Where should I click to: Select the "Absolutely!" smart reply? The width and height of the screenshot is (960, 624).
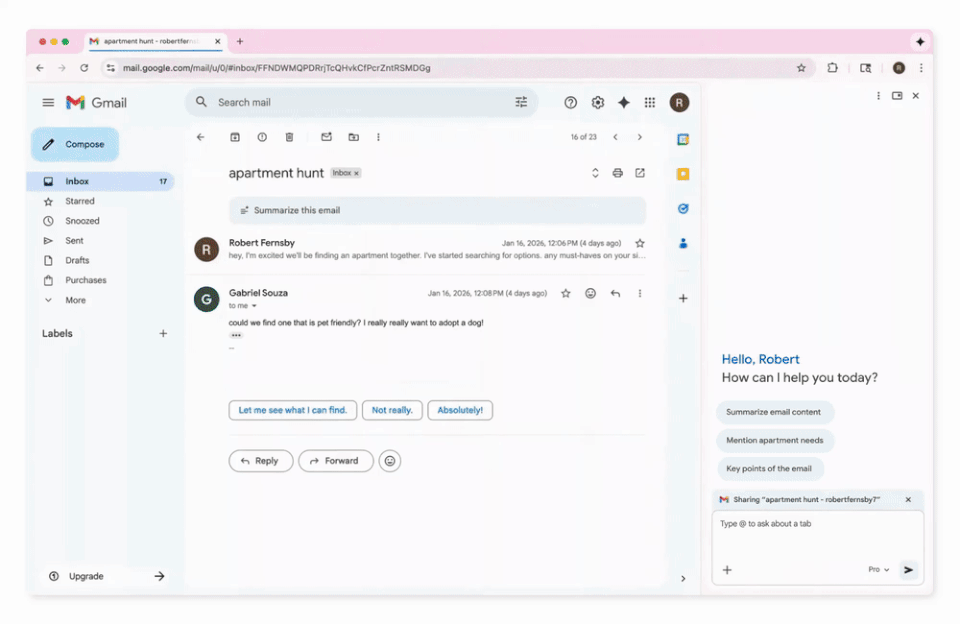point(460,410)
